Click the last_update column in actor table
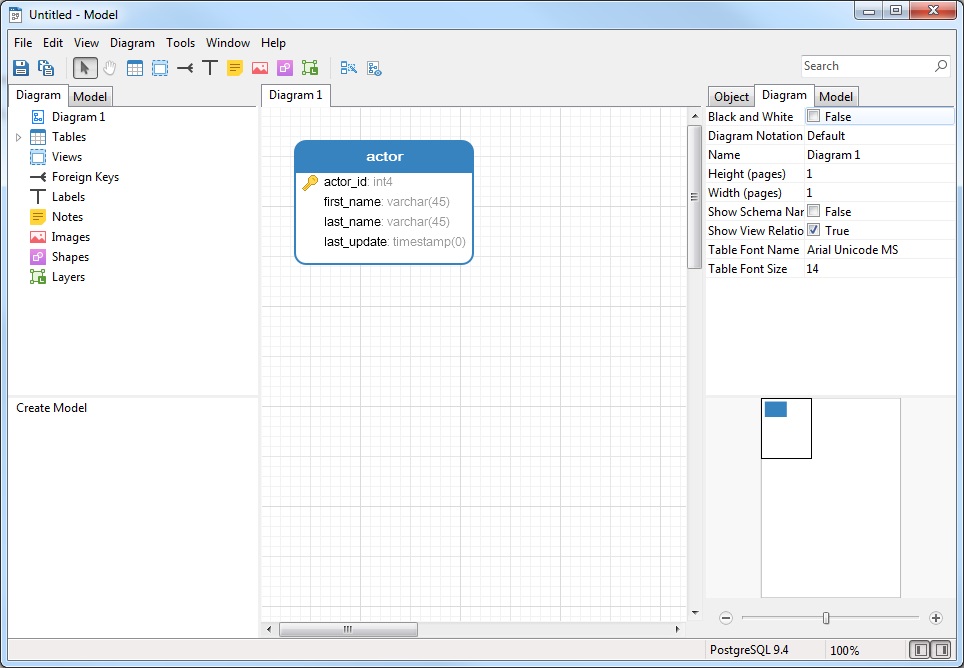The width and height of the screenshot is (964, 668). coord(395,242)
